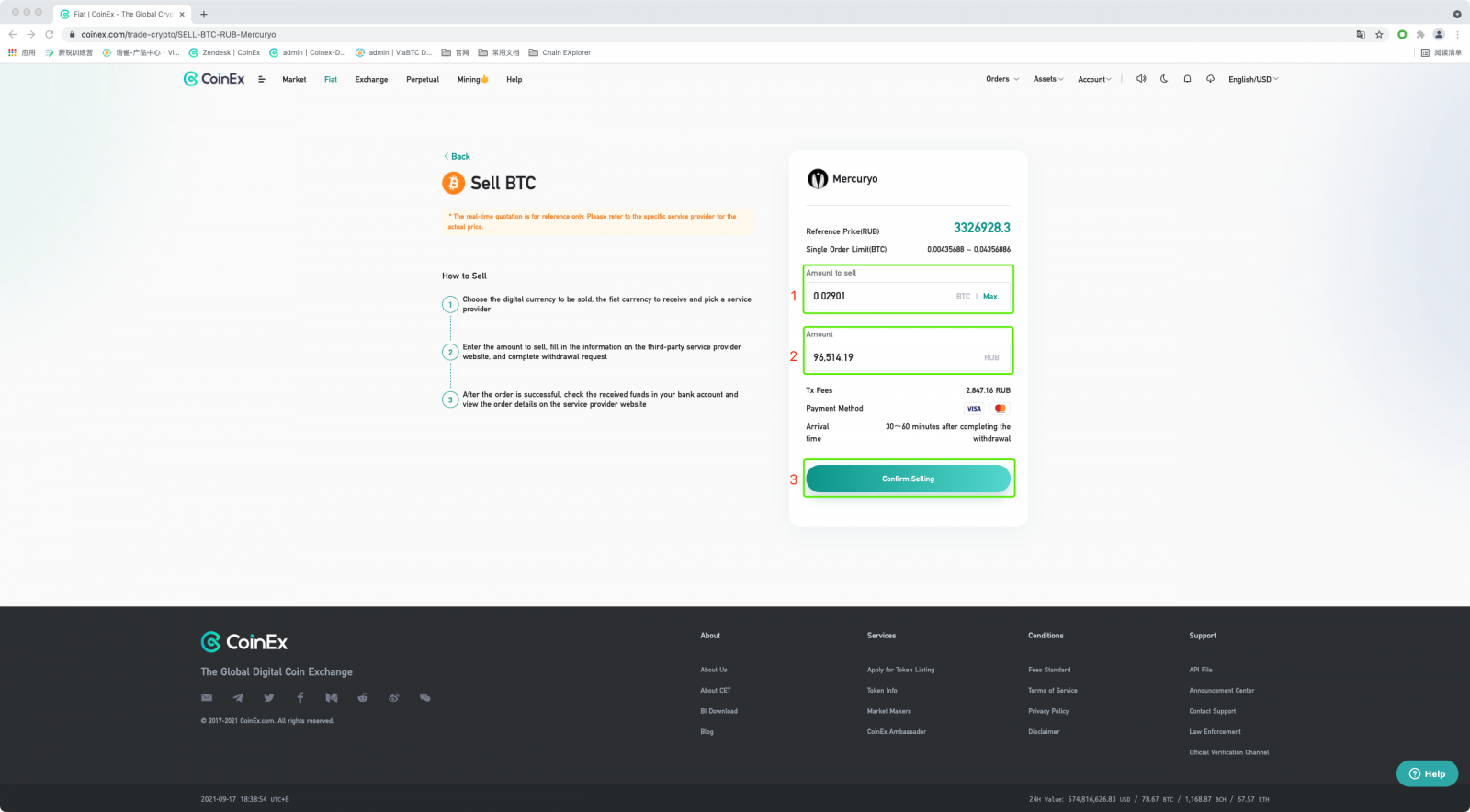This screenshot has height=812, width=1470.
Task: Click the announcements speaker icon in header
Action: click(1141, 79)
